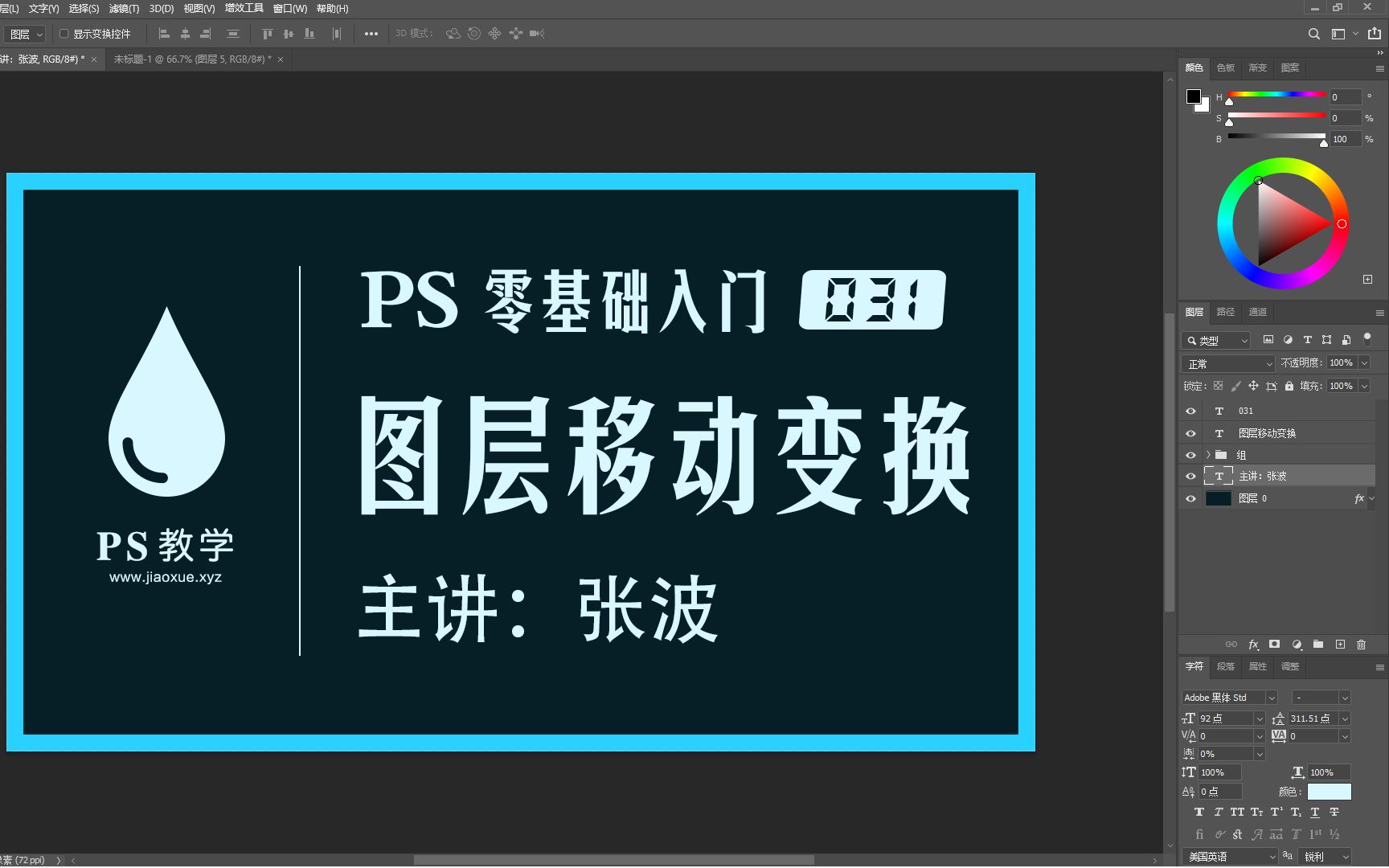Switch to the 段落 panel tab
Viewport: 1389px width, 868px height.
(1226, 666)
